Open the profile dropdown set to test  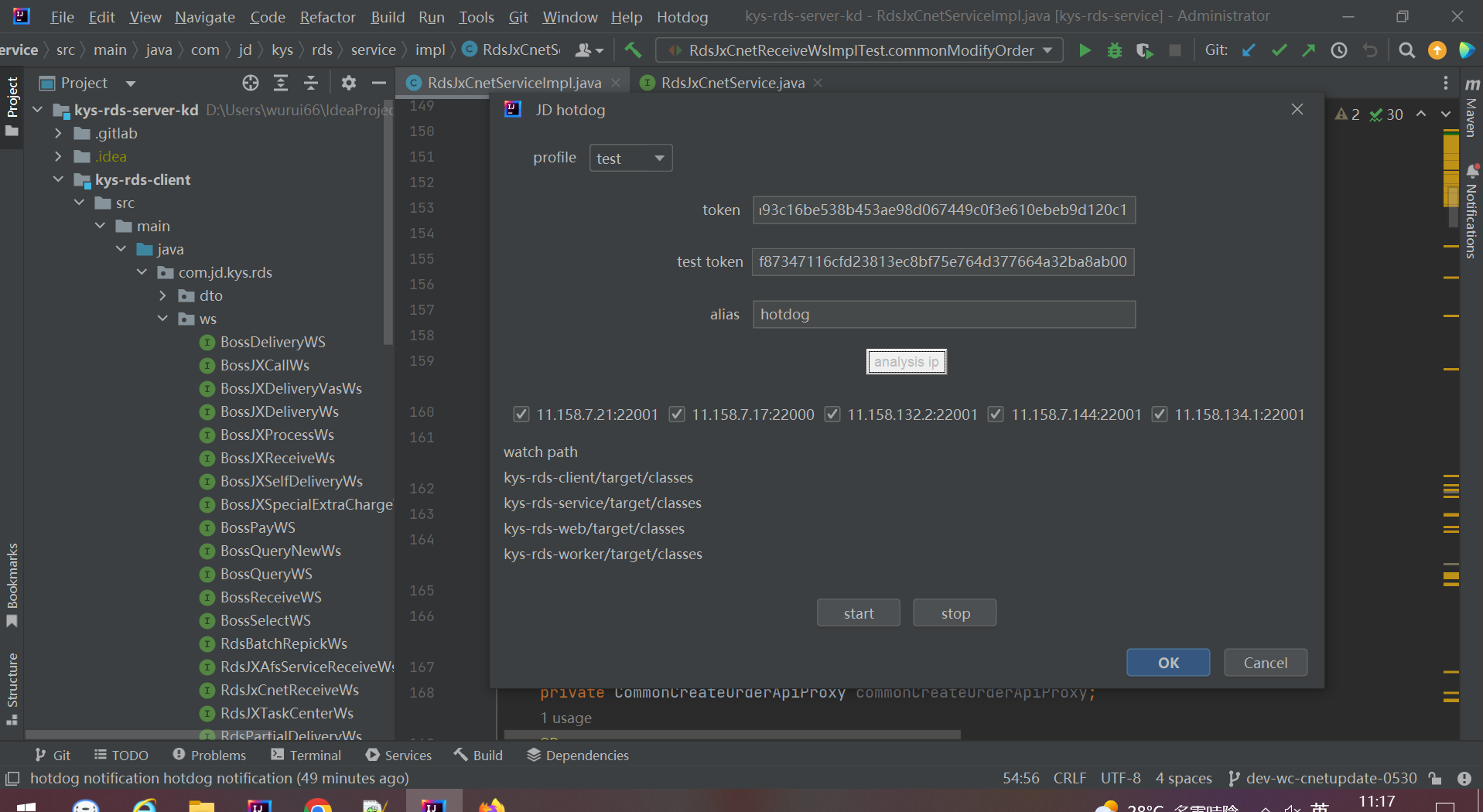tap(630, 158)
